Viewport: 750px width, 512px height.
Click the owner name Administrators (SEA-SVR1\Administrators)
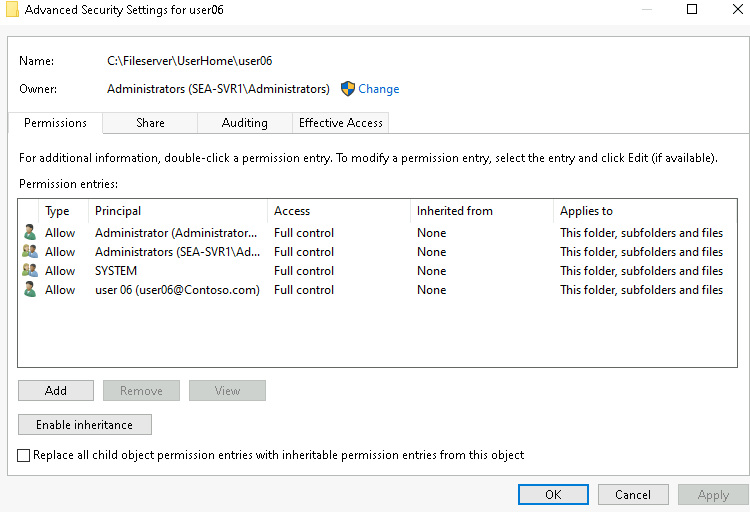pyautogui.click(x=218, y=89)
